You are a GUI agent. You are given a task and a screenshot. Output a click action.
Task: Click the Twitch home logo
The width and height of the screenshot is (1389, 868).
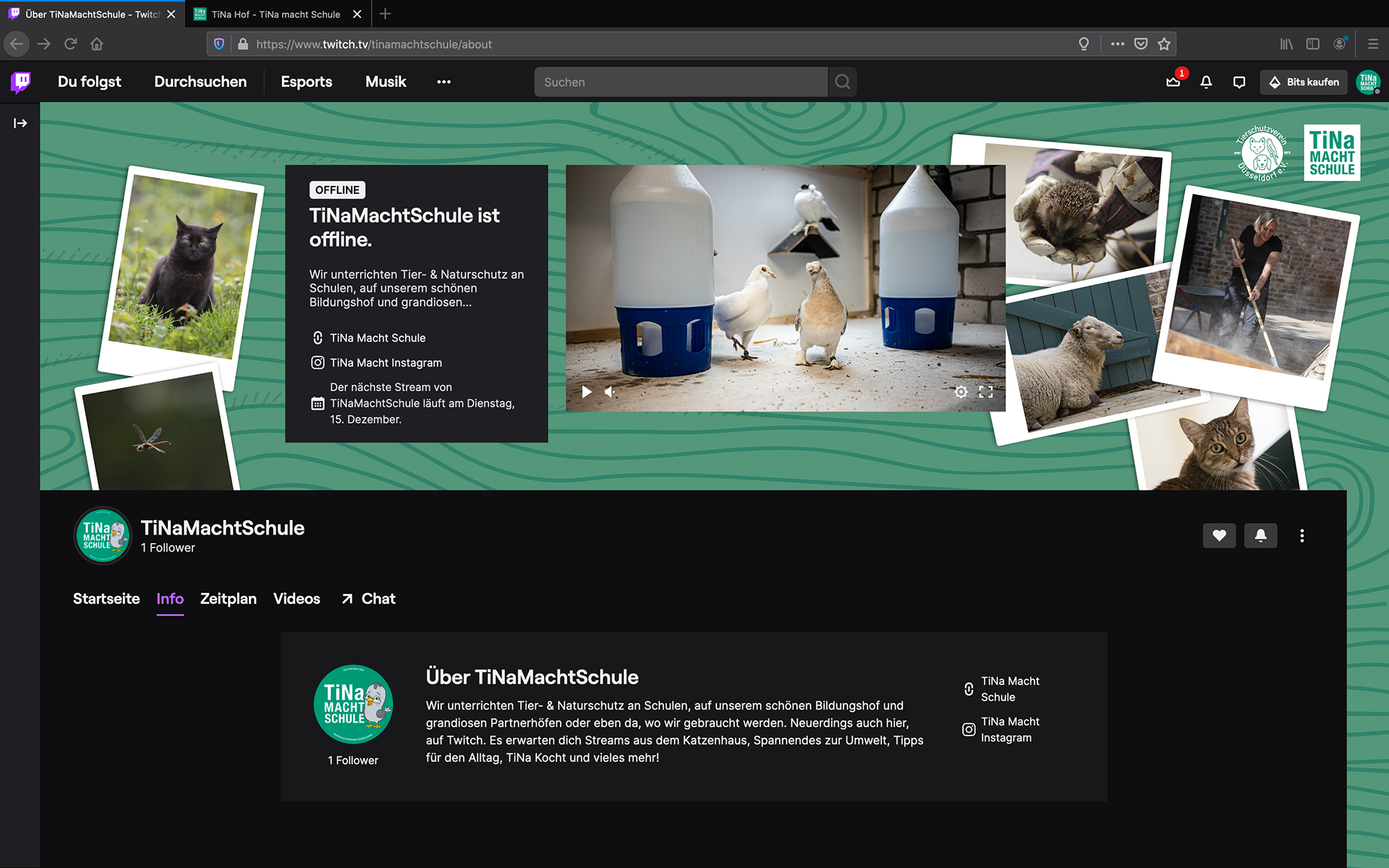pyautogui.click(x=21, y=82)
